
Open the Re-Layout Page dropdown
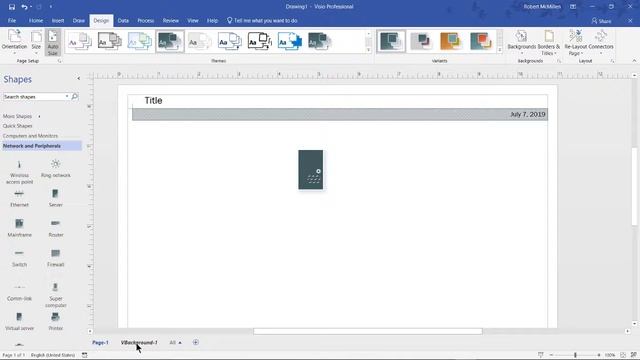pos(576,42)
